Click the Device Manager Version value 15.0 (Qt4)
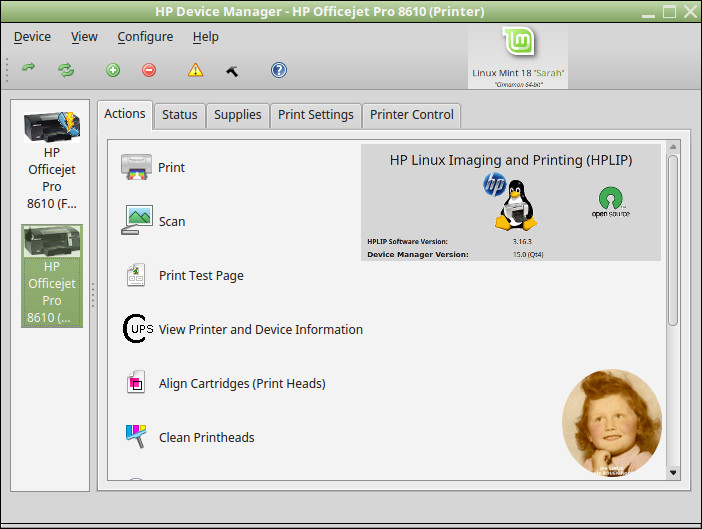 tap(528, 255)
